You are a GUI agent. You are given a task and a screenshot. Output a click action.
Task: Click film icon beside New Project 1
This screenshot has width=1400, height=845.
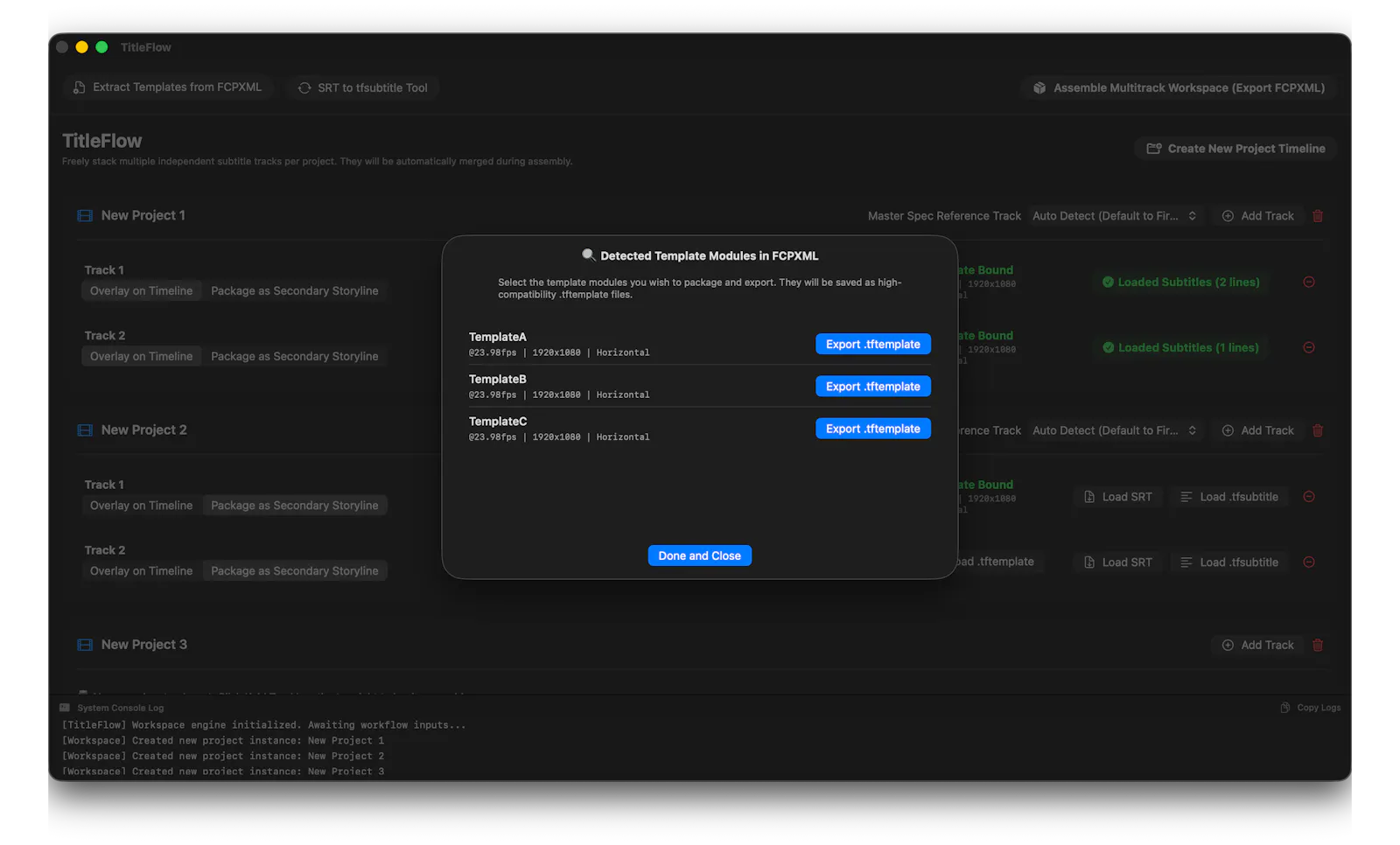pos(85,215)
